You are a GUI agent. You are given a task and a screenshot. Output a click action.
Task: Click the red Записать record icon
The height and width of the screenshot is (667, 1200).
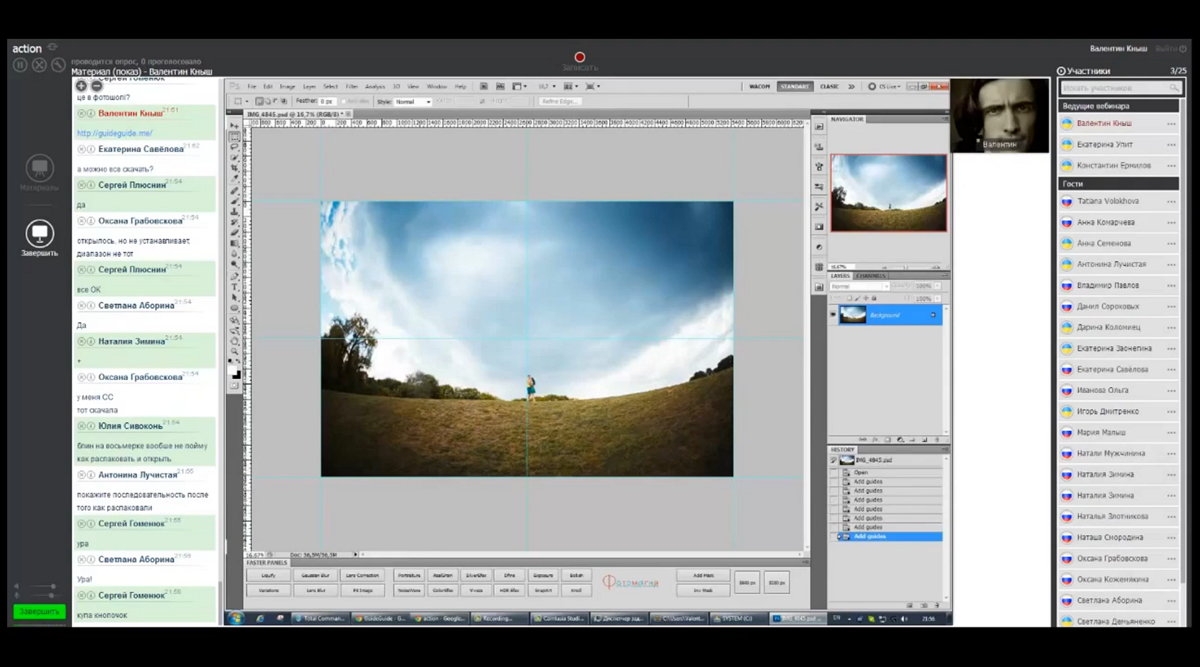tap(580, 57)
